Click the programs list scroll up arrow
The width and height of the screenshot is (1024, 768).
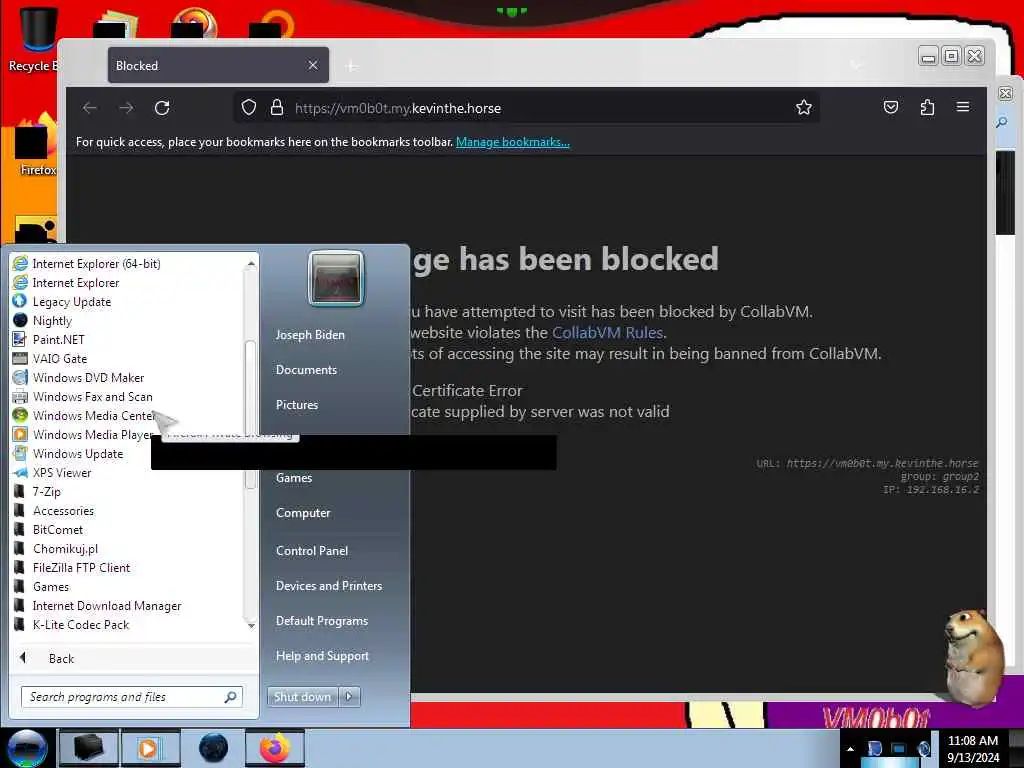[x=251, y=264]
